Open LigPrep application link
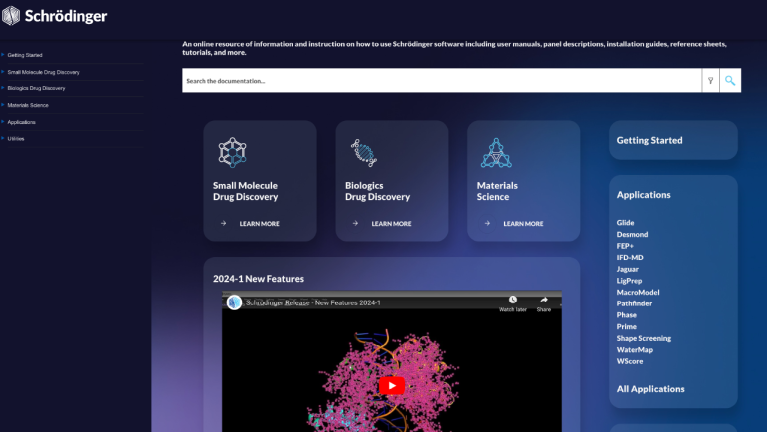Image resolution: width=767 pixels, height=432 pixels. (x=629, y=281)
